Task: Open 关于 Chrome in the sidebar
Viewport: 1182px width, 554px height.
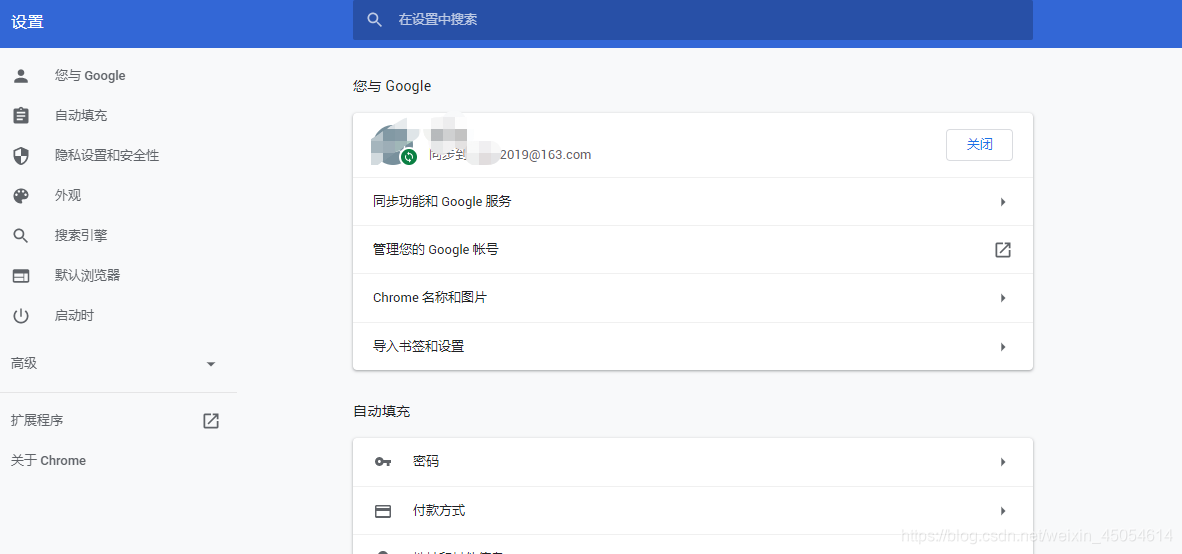Action: (x=48, y=461)
